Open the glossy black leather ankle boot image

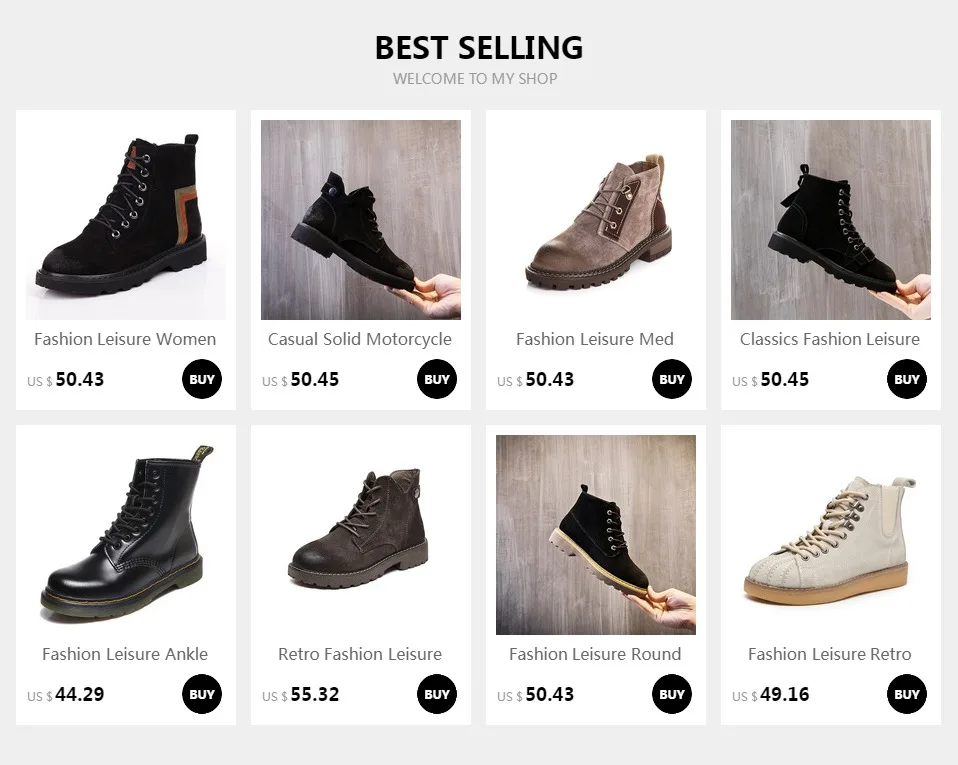pyautogui.click(x=126, y=535)
